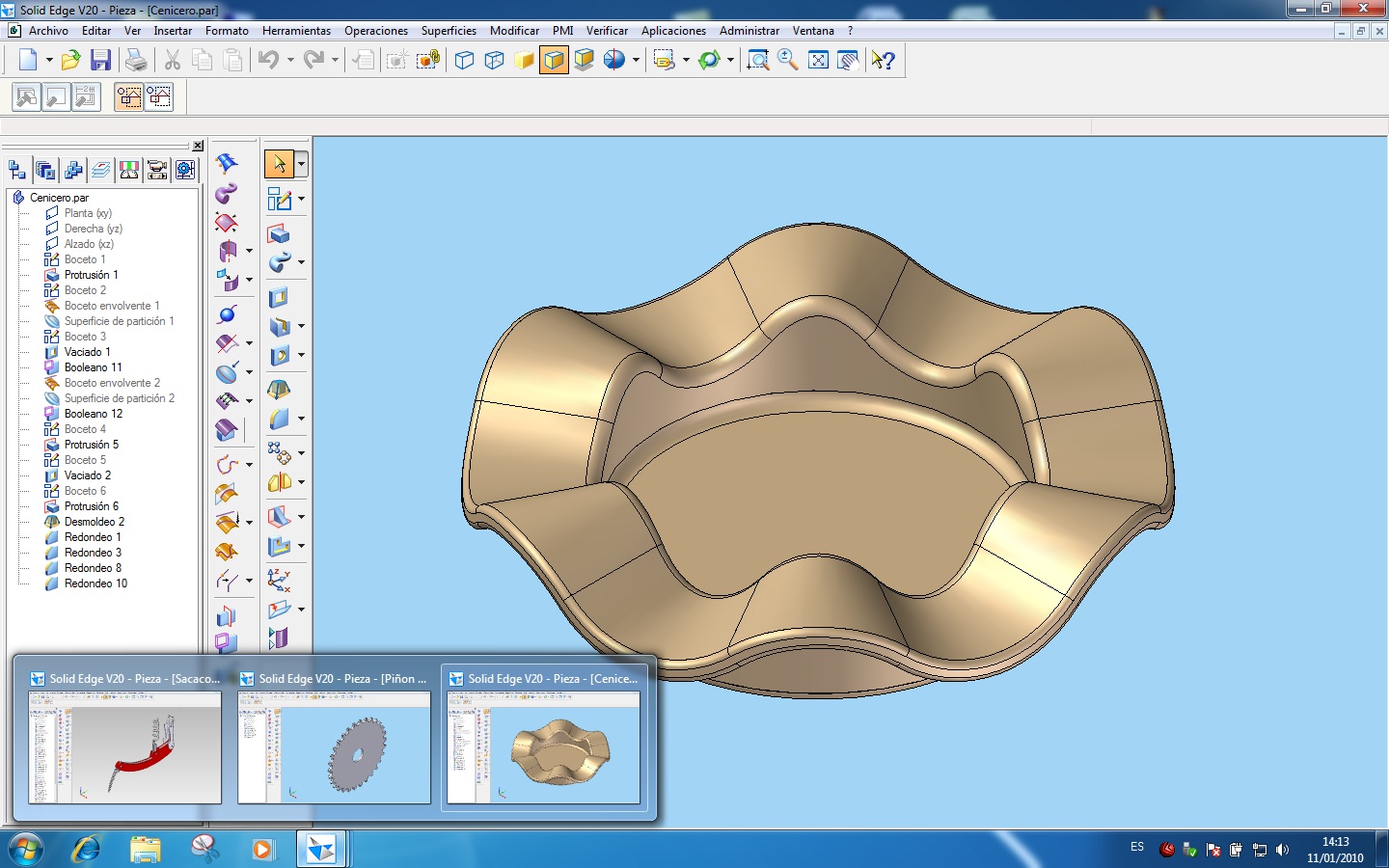Open the Engineering Reference tab

[x=185, y=171]
